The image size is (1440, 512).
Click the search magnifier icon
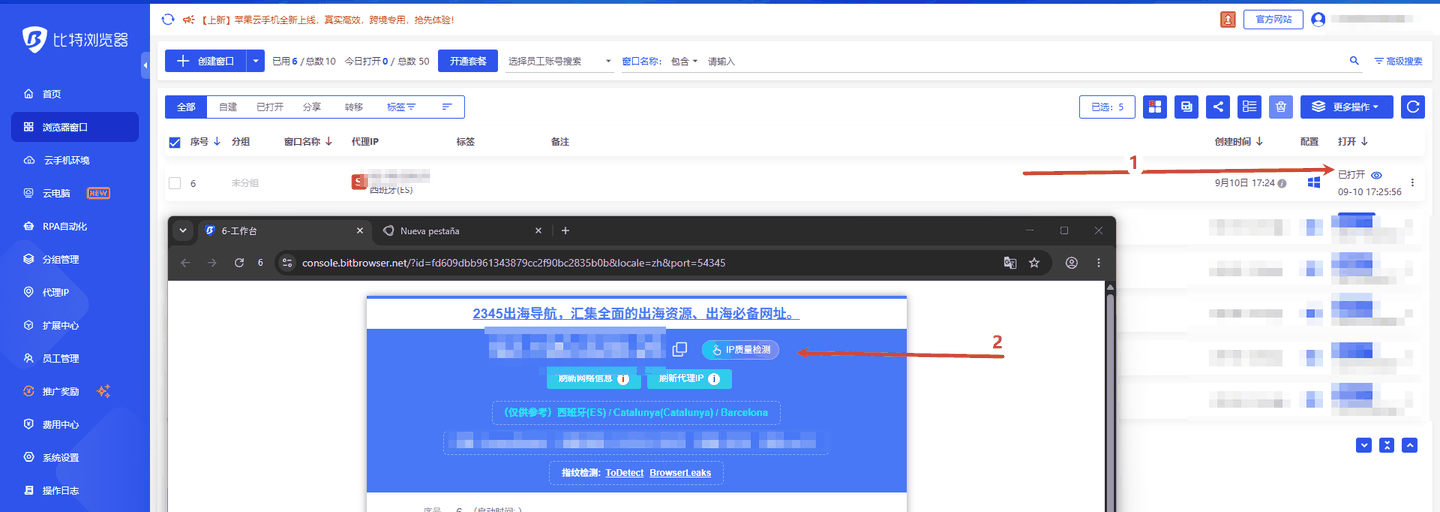pyautogui.click(x=1355, y=61)
